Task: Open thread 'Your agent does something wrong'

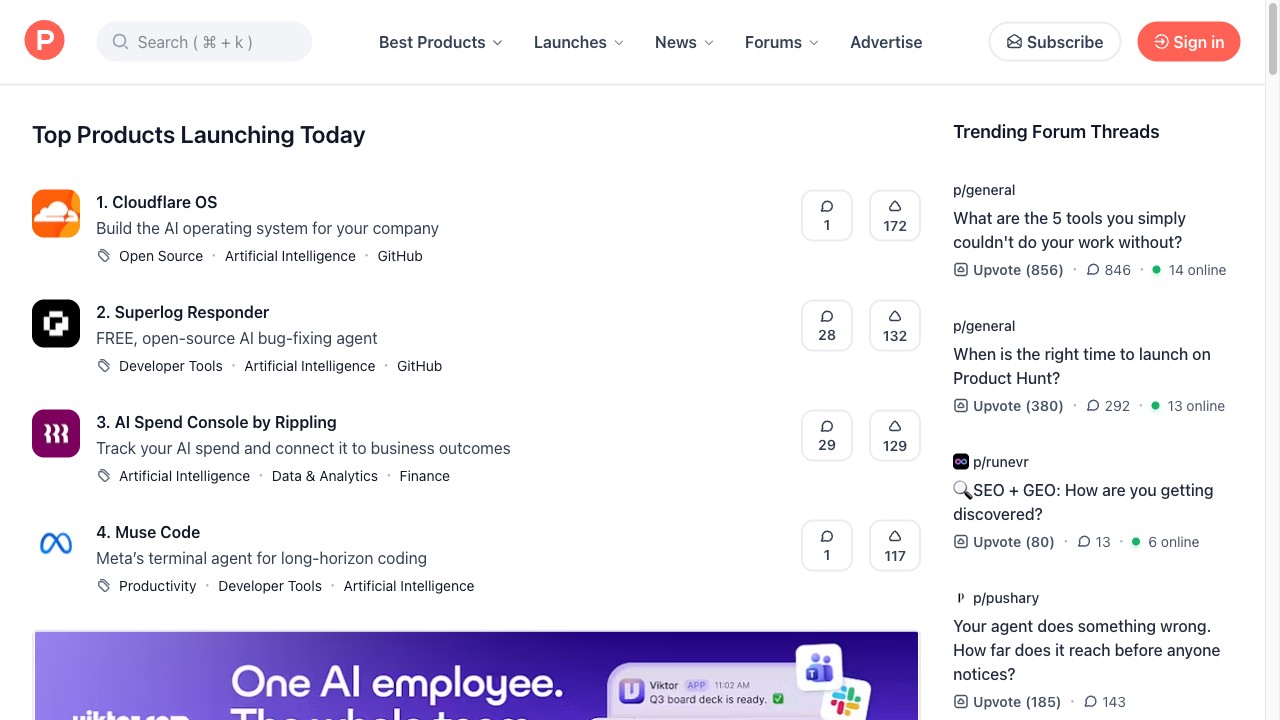Action: click(1086, 650)
